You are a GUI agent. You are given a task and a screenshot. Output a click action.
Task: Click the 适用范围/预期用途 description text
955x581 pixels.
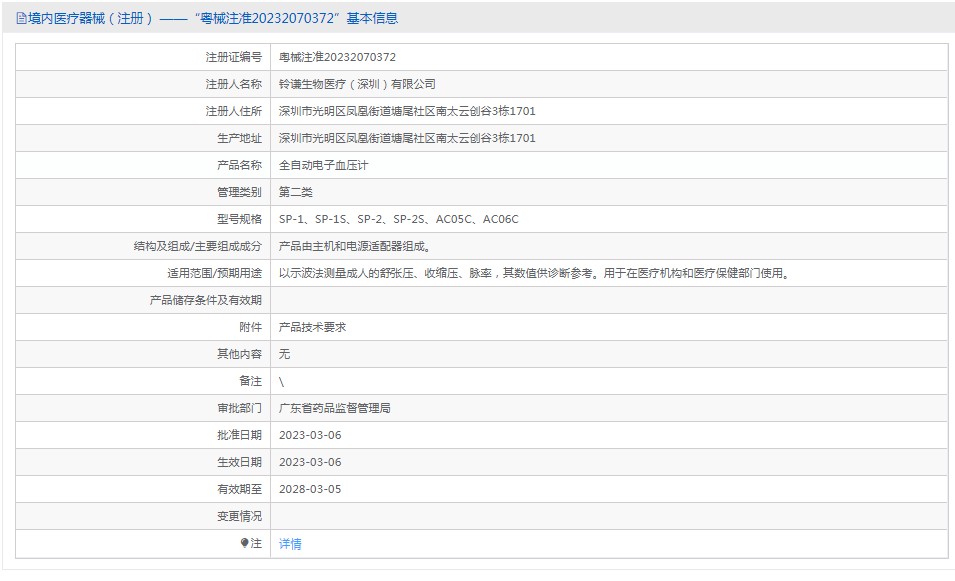pos(534,273)
